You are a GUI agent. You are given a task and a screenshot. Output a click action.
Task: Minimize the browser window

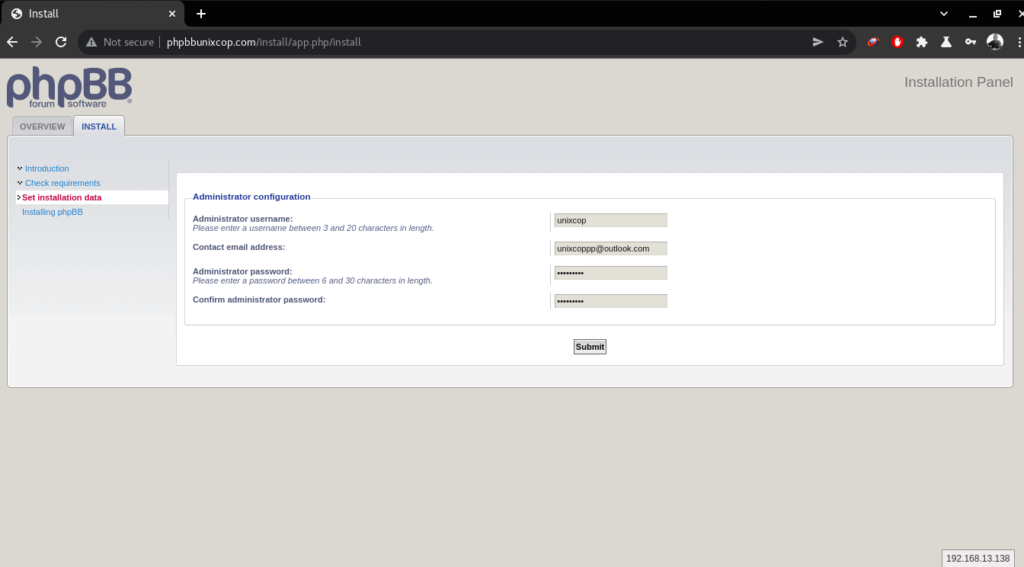tap(972, 14)
